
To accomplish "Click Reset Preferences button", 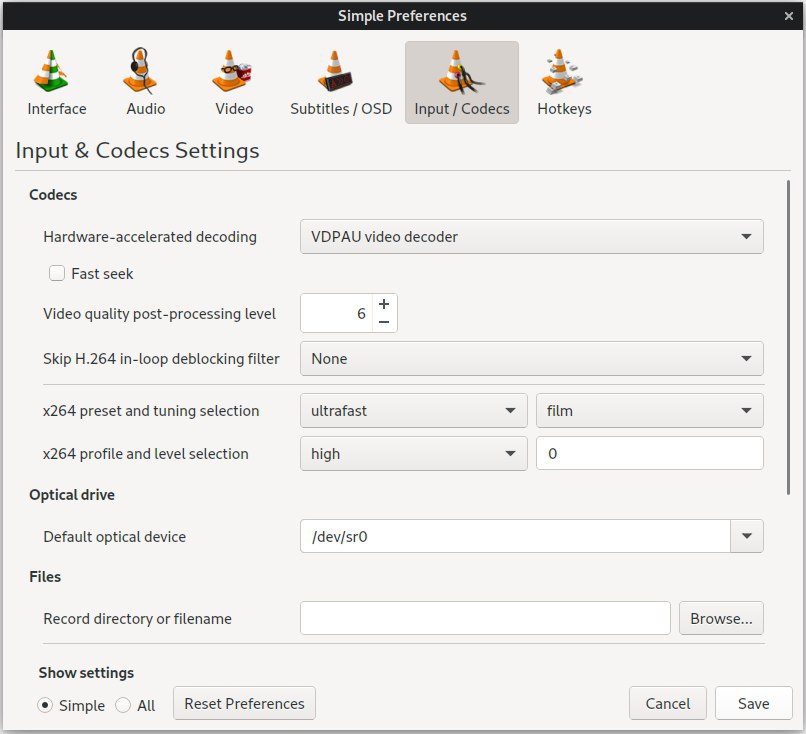I will click(x=244, y=703).
